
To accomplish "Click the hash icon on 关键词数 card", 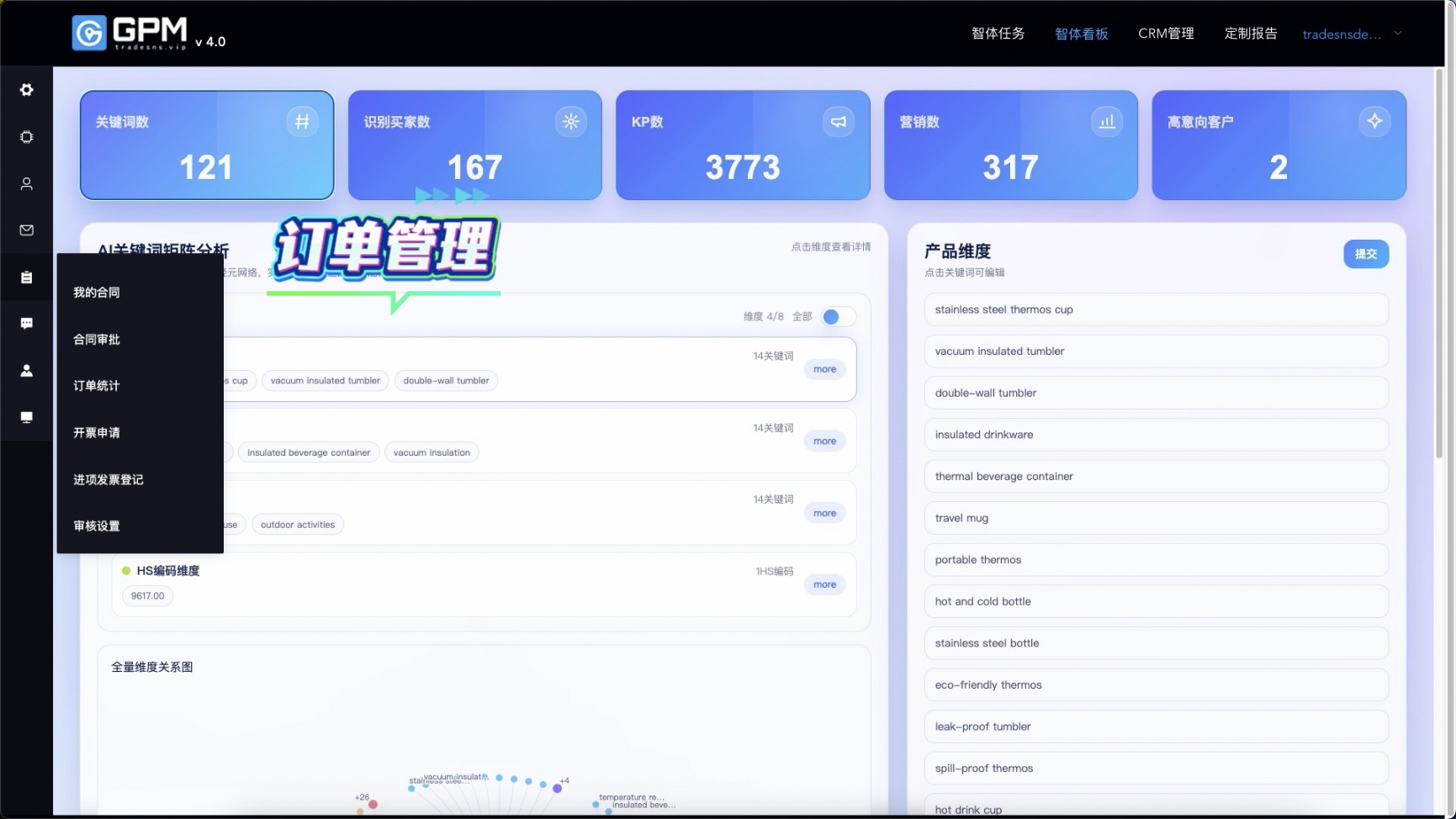I will pos(302,122).
